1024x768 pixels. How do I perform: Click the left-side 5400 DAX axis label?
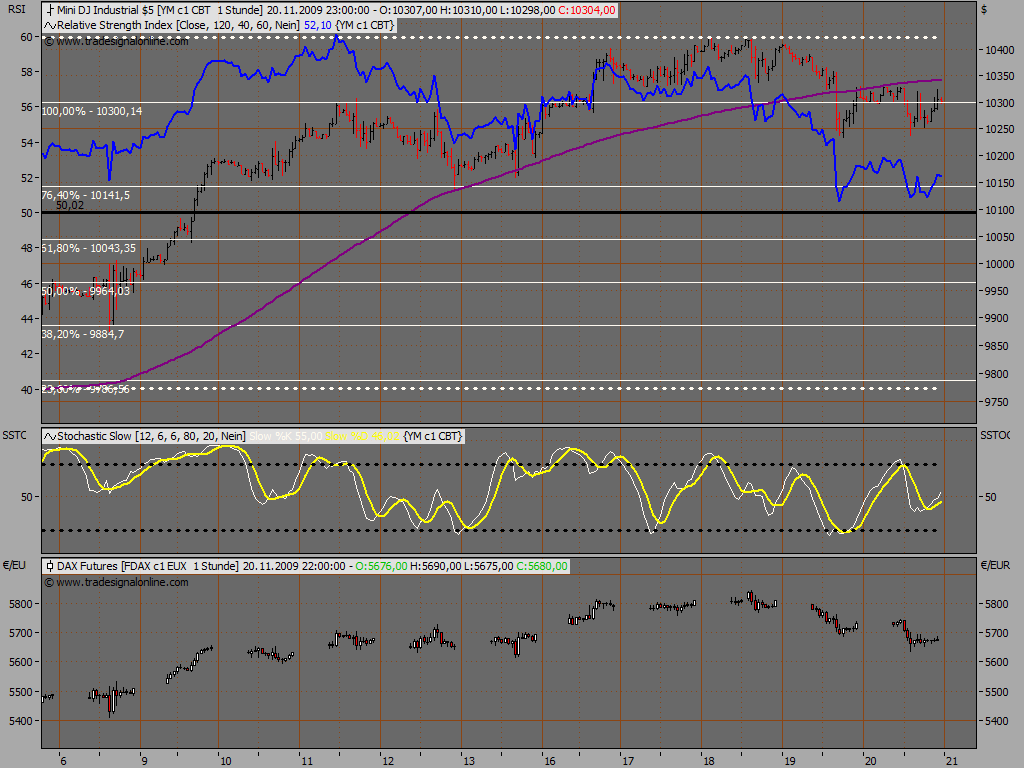click(x=21, y=721)
